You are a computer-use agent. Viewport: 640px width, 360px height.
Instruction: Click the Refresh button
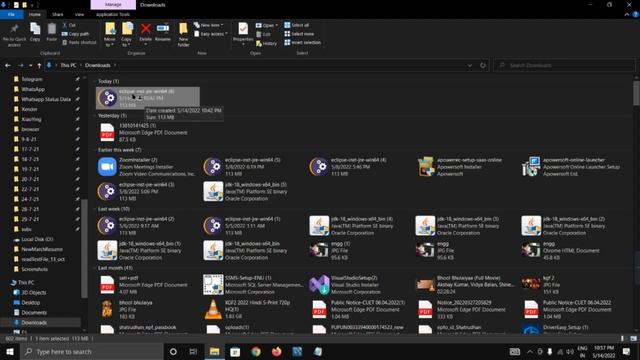click(x=483, y=65)
